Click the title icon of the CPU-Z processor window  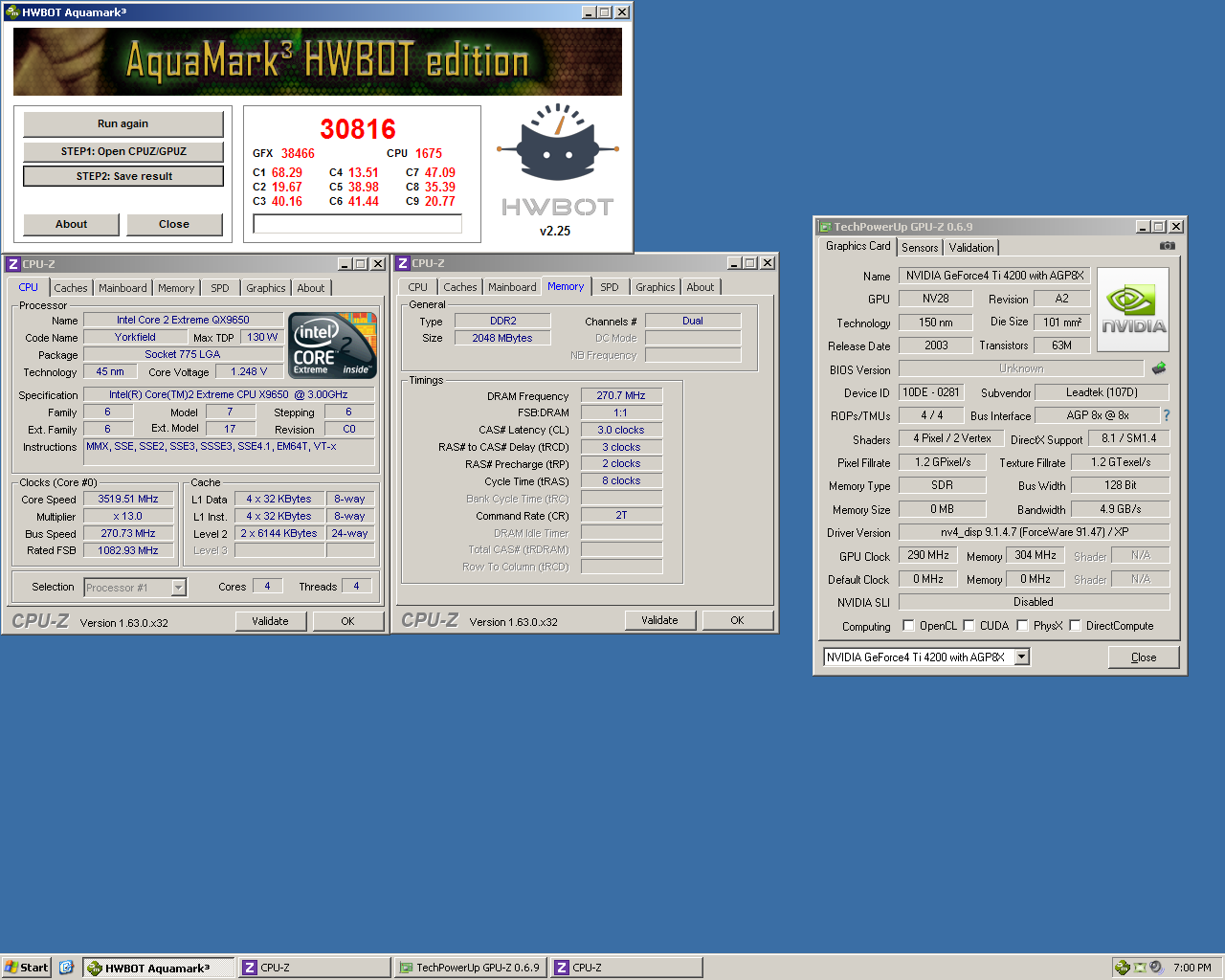[13, 264]
